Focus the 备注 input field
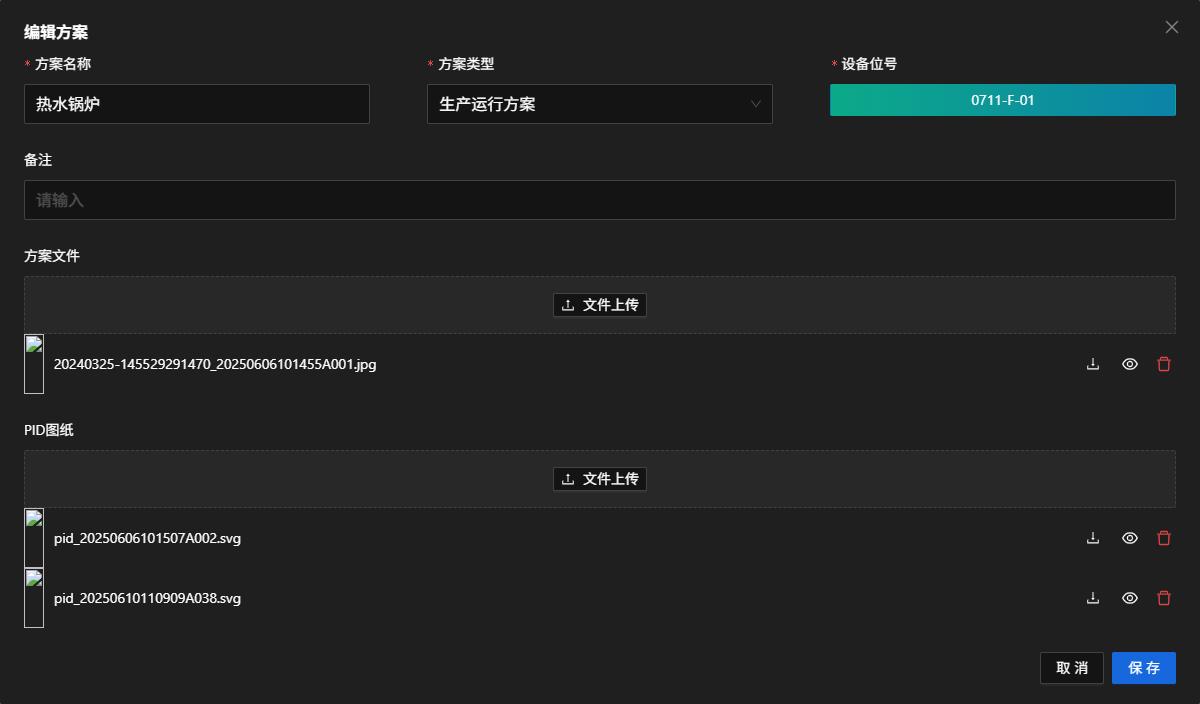1200x704 pixels. tap(600, 200)
